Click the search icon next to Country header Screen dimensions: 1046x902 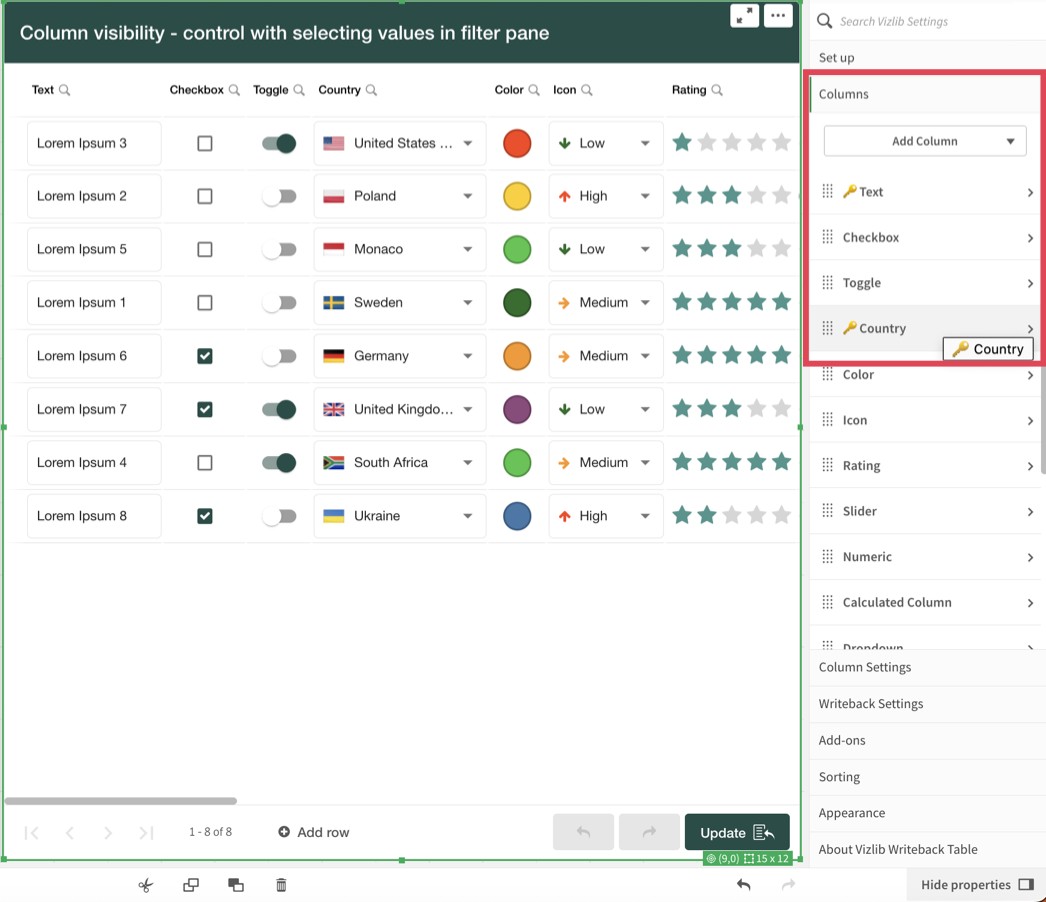(x=371, y=90)
